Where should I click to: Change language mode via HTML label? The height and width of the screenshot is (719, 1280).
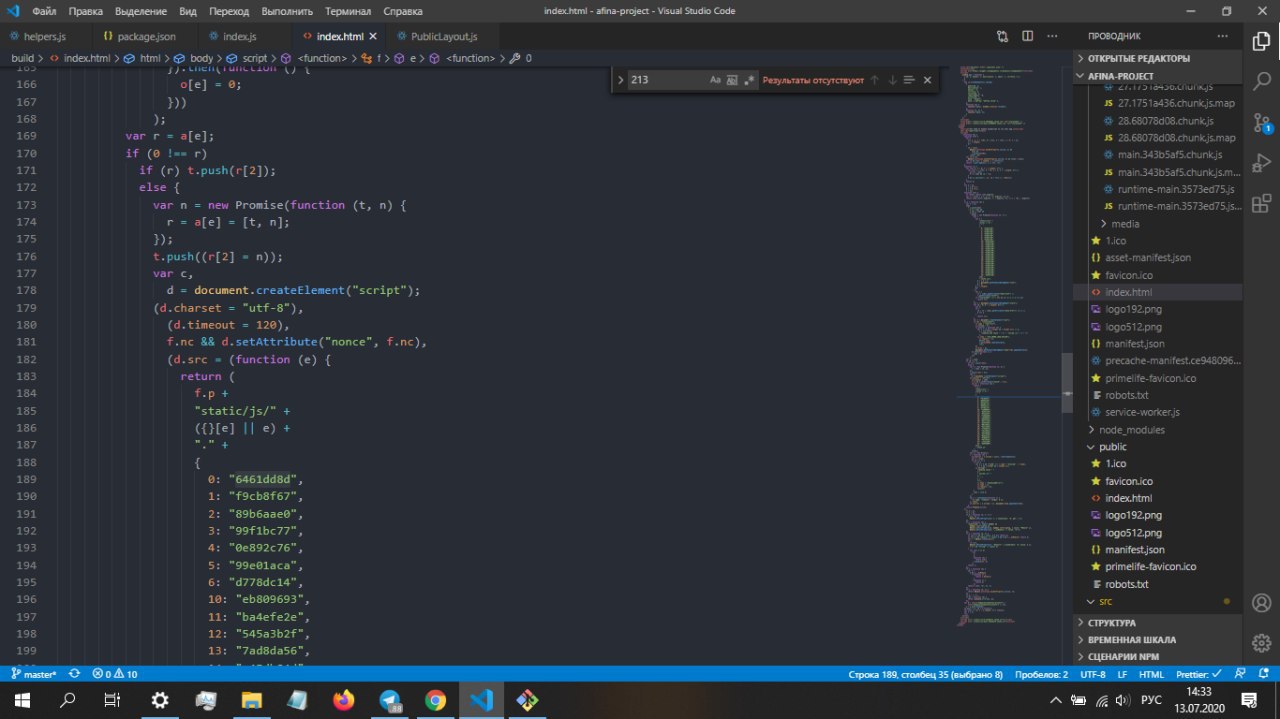(x=1151, y=674)
